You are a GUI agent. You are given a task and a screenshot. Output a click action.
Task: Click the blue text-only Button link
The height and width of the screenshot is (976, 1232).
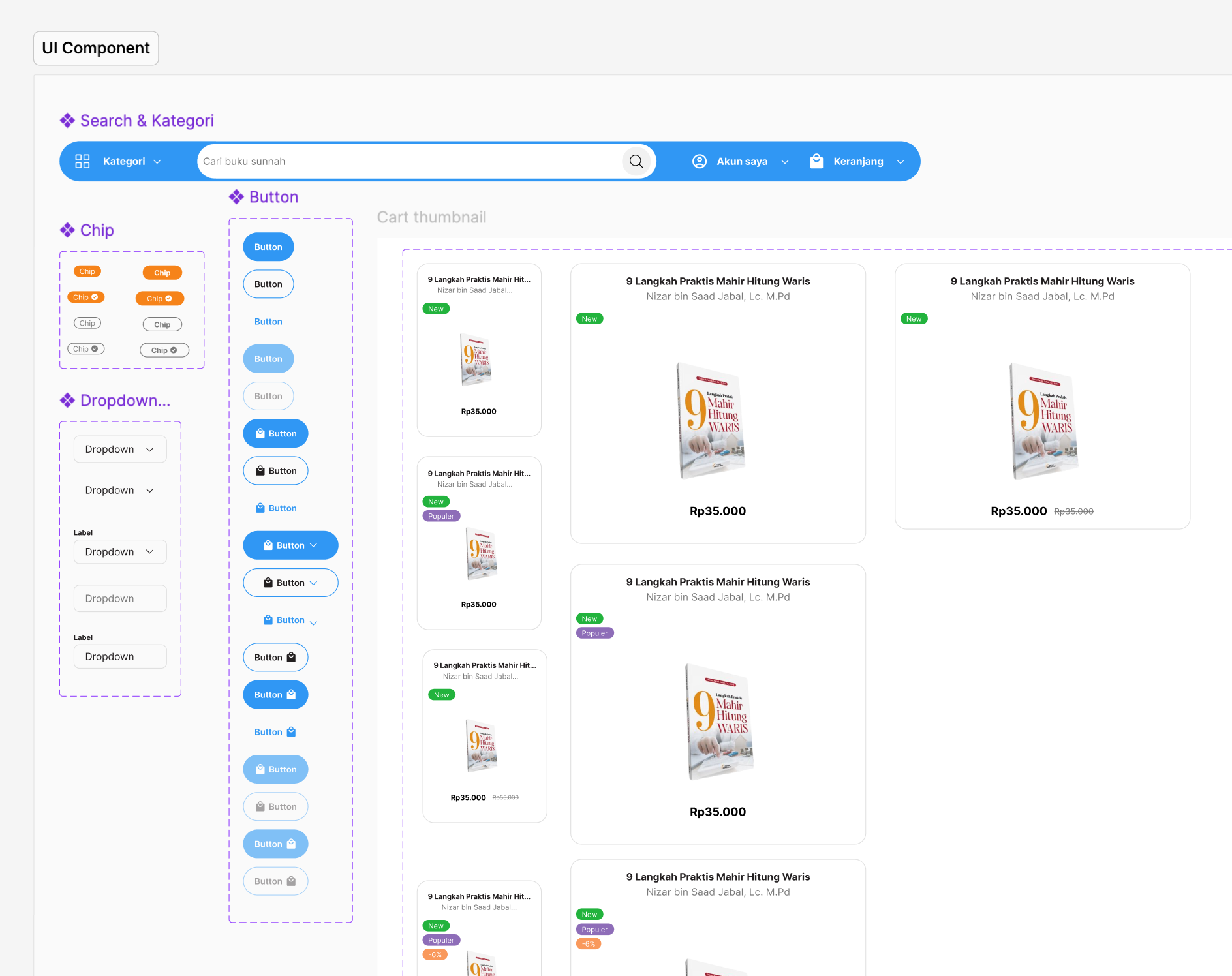pyautogui.click(x=268, y=321)
